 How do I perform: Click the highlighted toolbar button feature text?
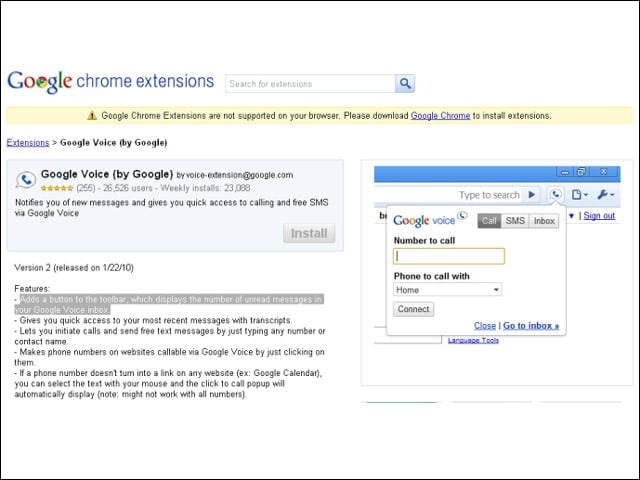(169, 304)
